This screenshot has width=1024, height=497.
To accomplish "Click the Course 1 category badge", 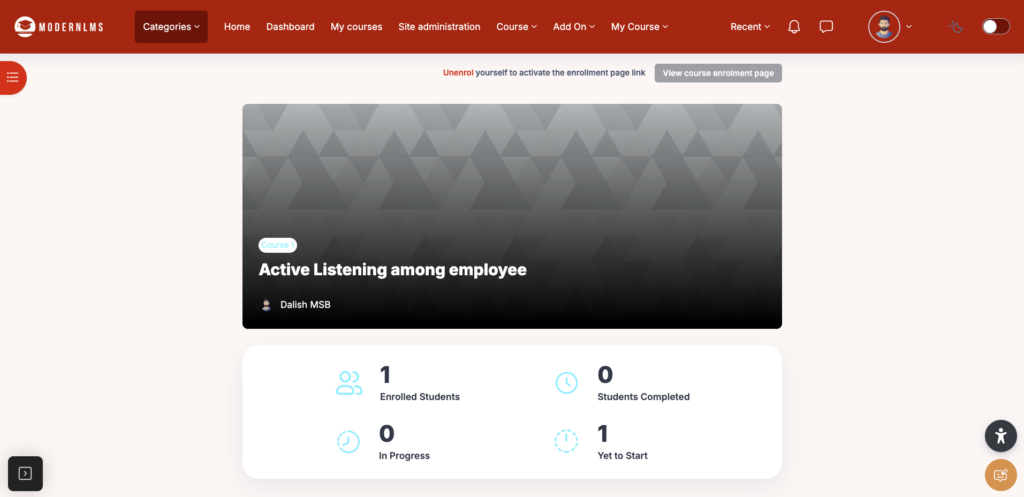I will coord(278,245).
